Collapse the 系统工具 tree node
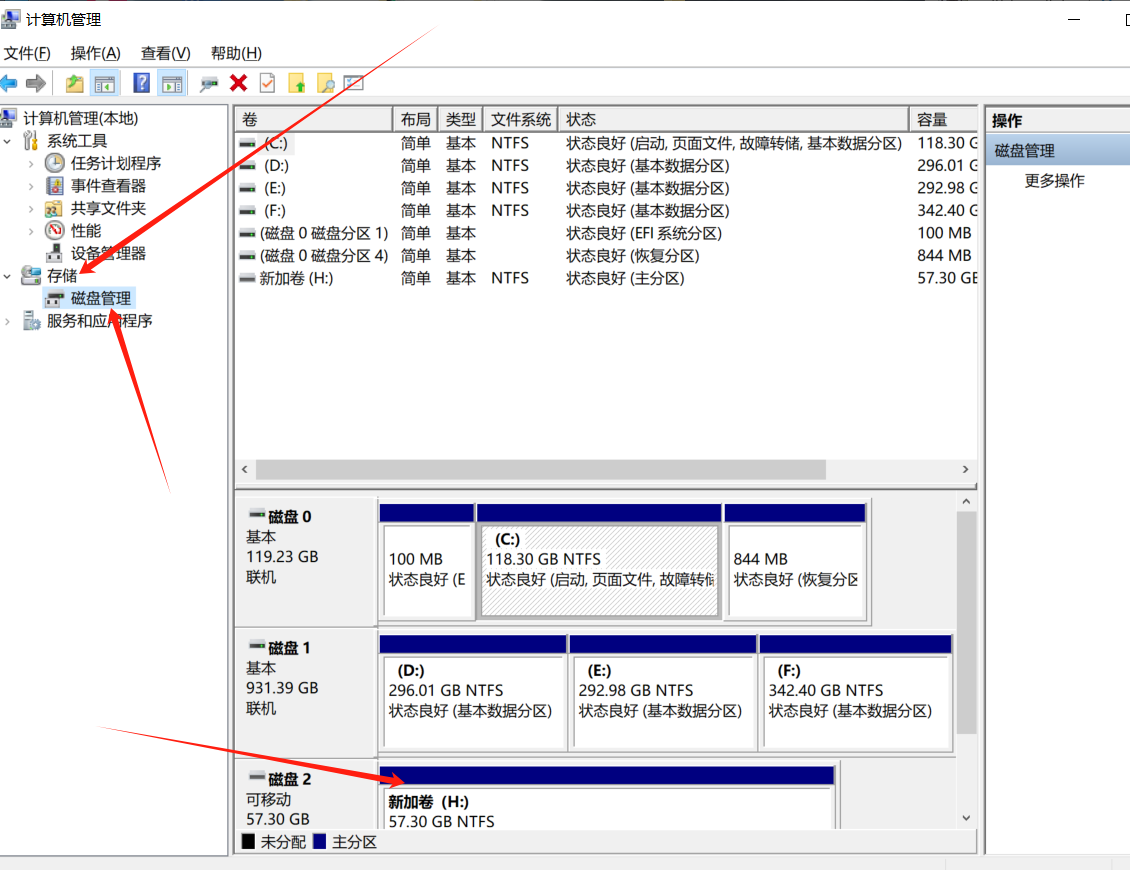 click(8, 141)
